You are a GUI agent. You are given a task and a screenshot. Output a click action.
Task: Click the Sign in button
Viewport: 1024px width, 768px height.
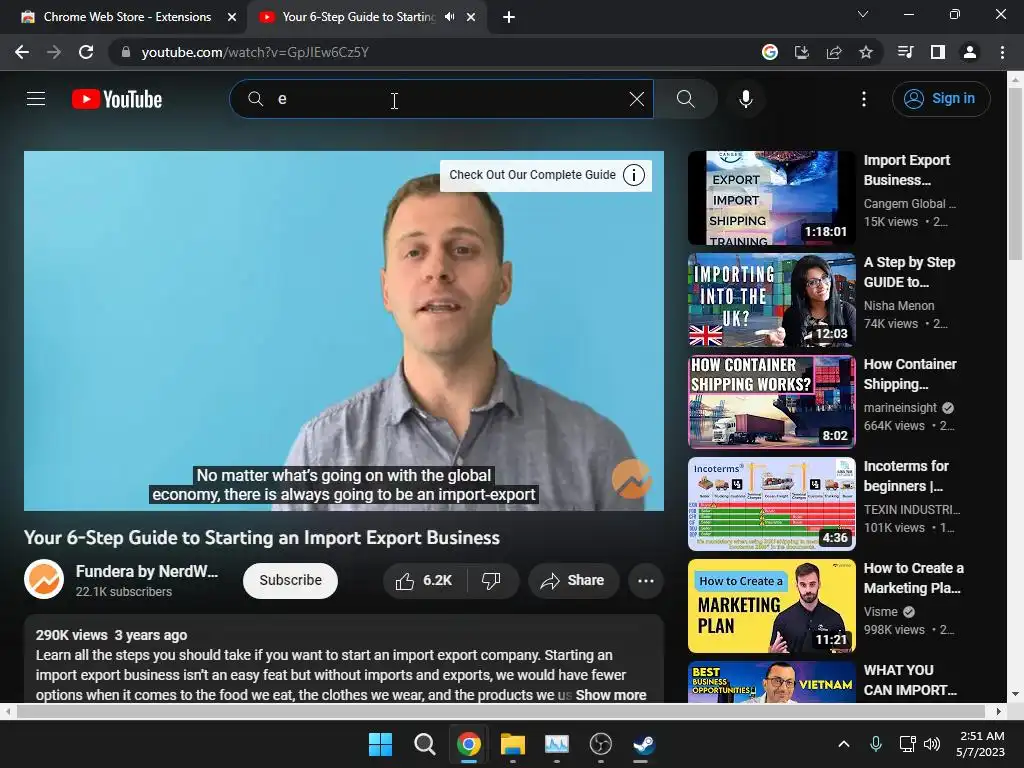coord(941,99)
